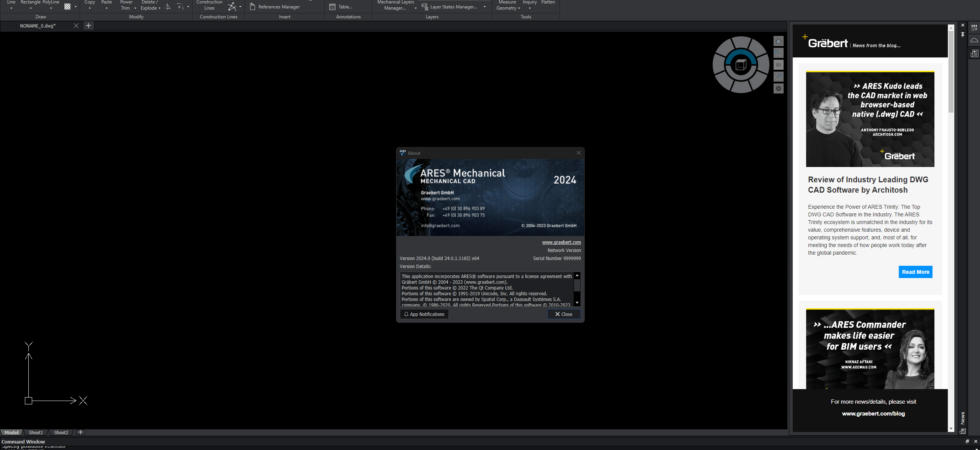Open Measure Geometry dropdown
The image size is (980, 450).
coord(508,6)
